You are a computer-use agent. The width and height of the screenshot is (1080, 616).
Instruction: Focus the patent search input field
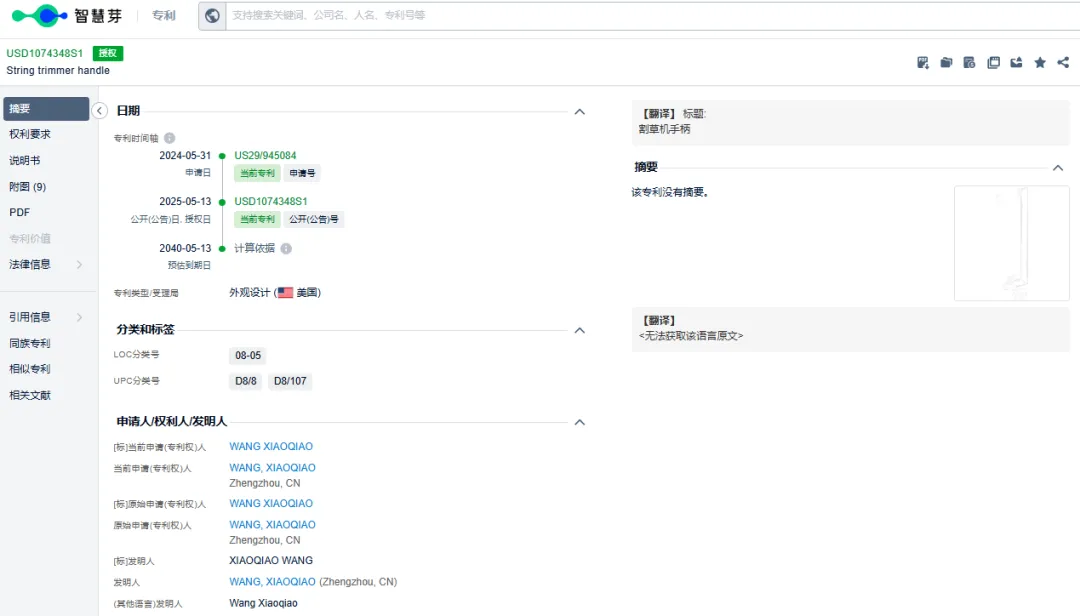pos(651,15)
